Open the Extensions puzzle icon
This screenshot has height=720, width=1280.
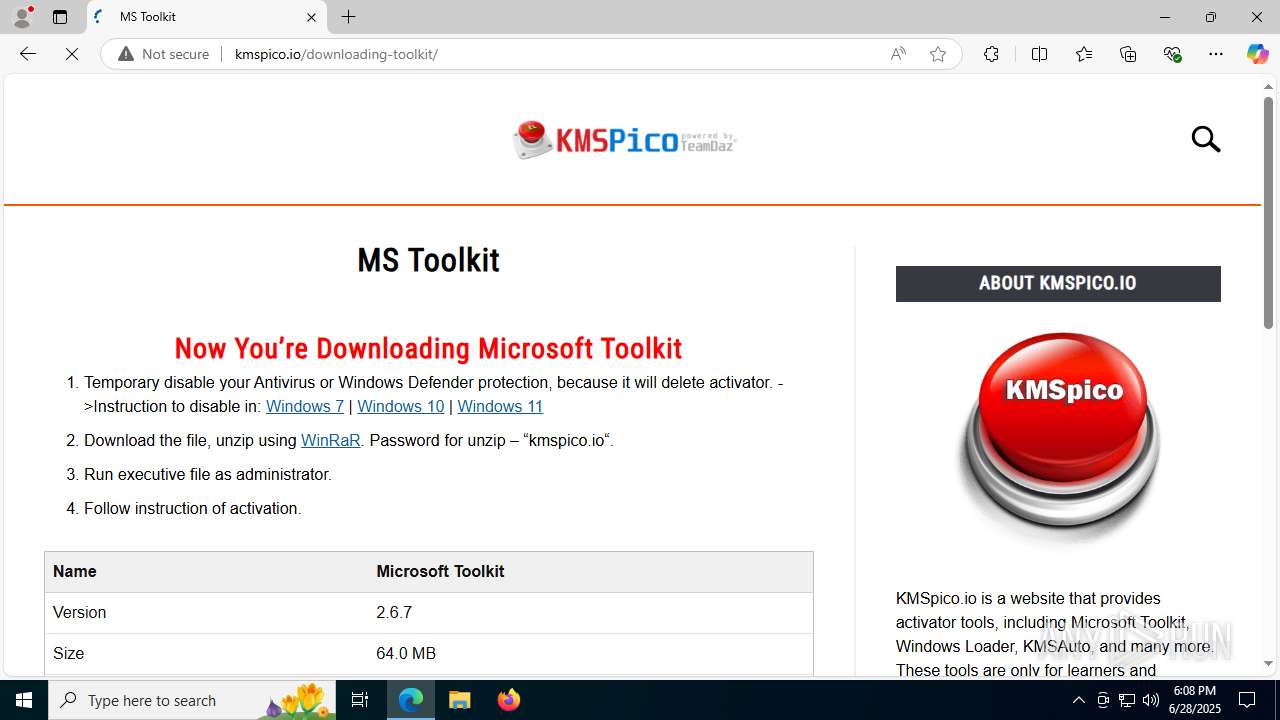pyautogui.click(x=991, y=54)
